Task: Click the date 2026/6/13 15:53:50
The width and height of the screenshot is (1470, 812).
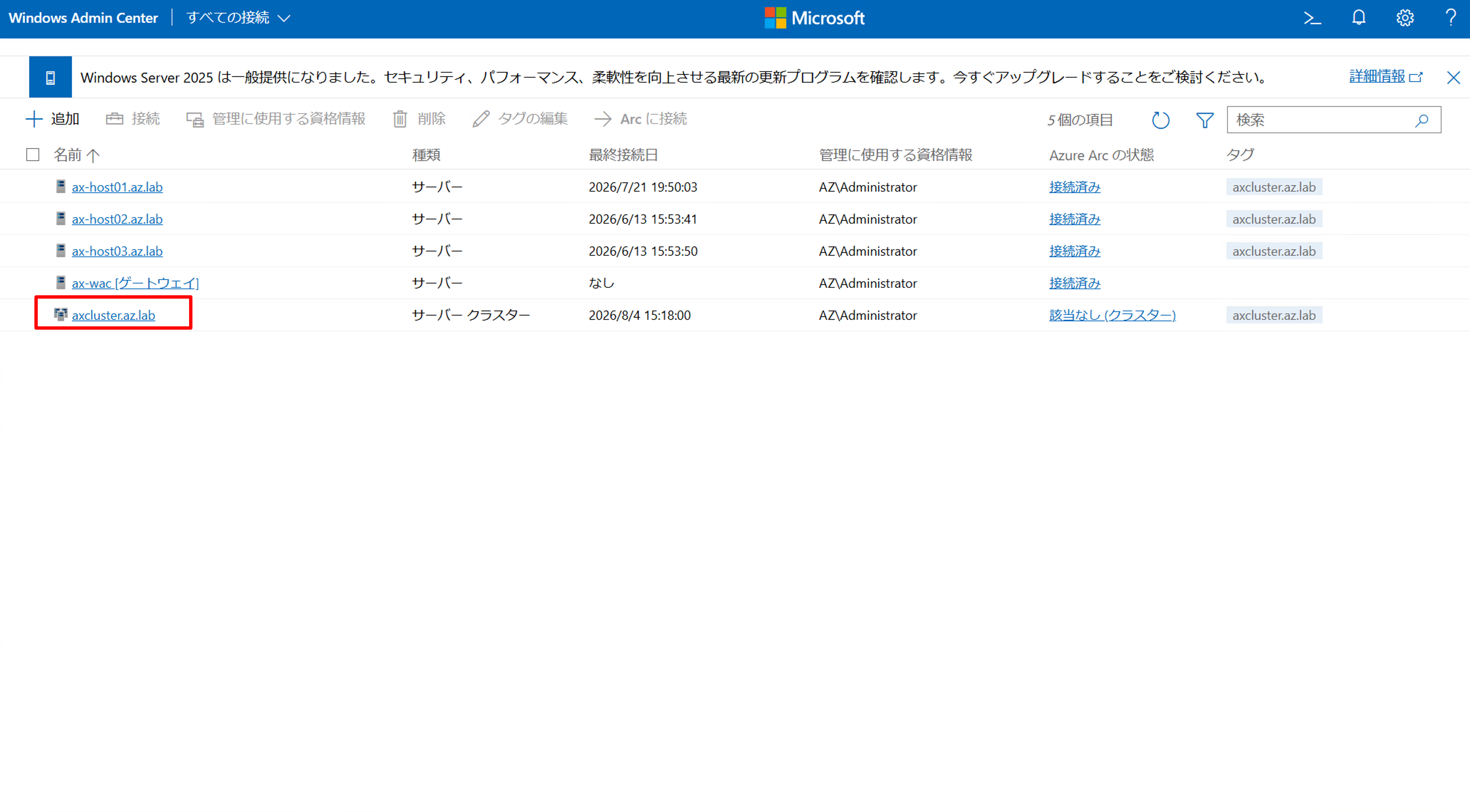Action: (642, 251)
